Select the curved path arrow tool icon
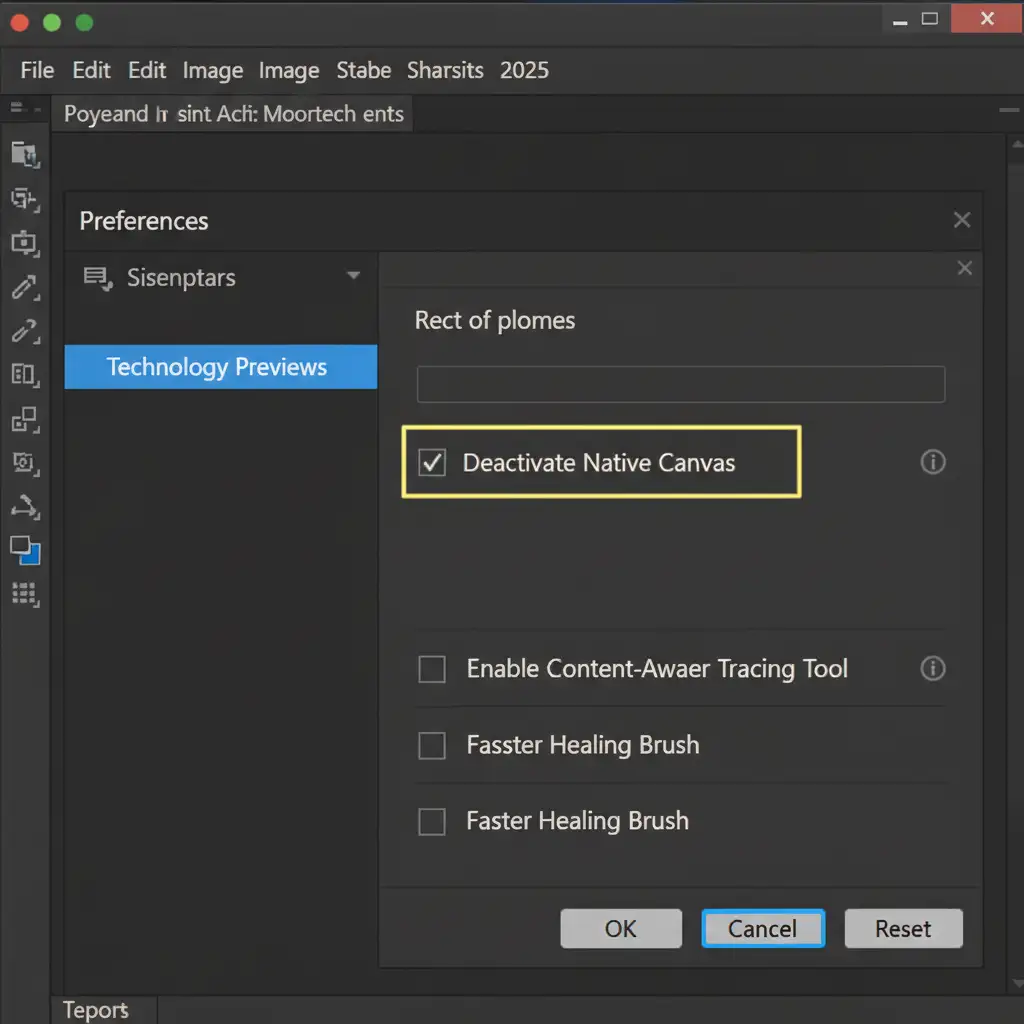 click(24, 508)
